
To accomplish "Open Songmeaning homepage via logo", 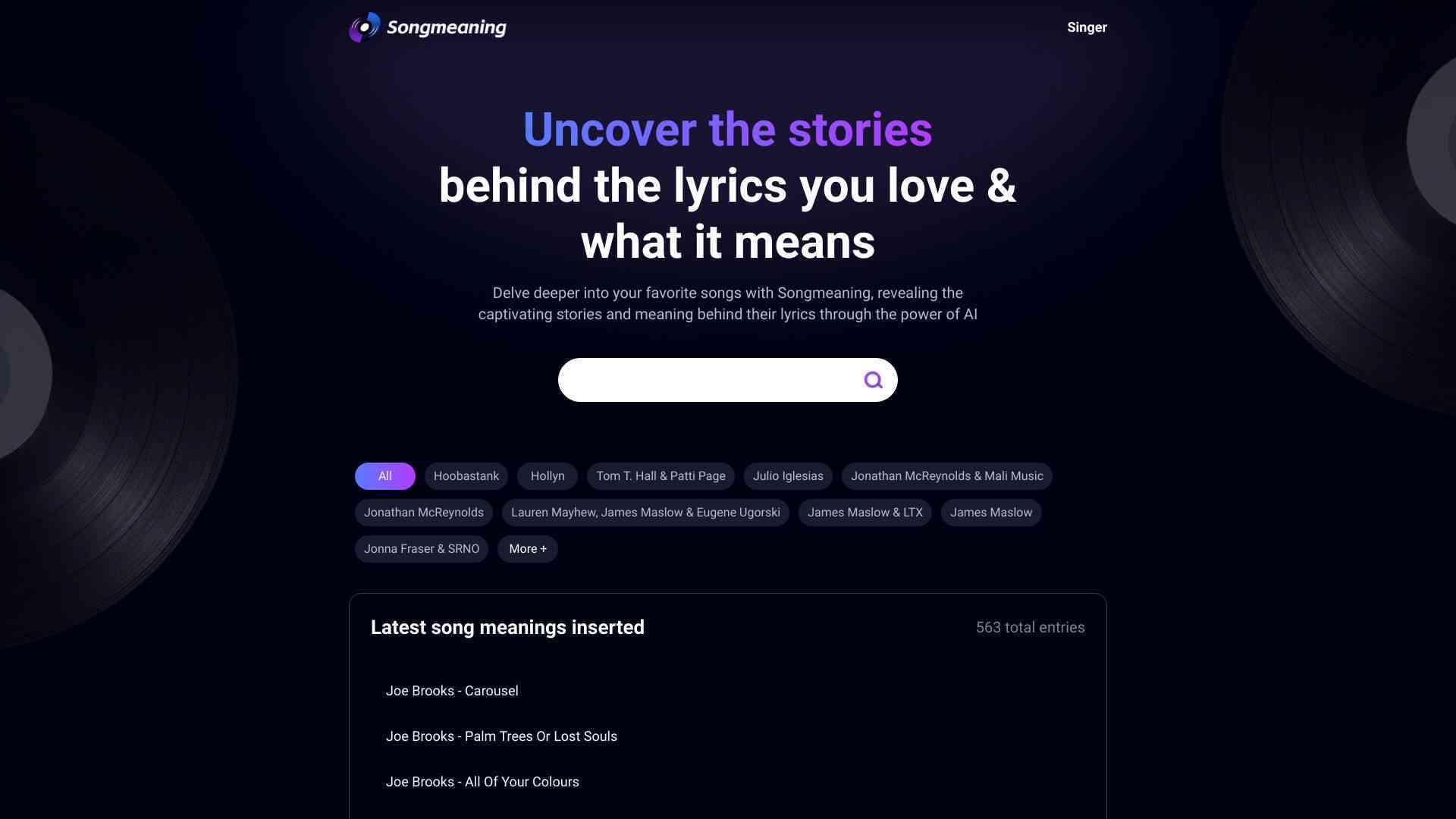I will pyautogui.click(x=427, y=27).
